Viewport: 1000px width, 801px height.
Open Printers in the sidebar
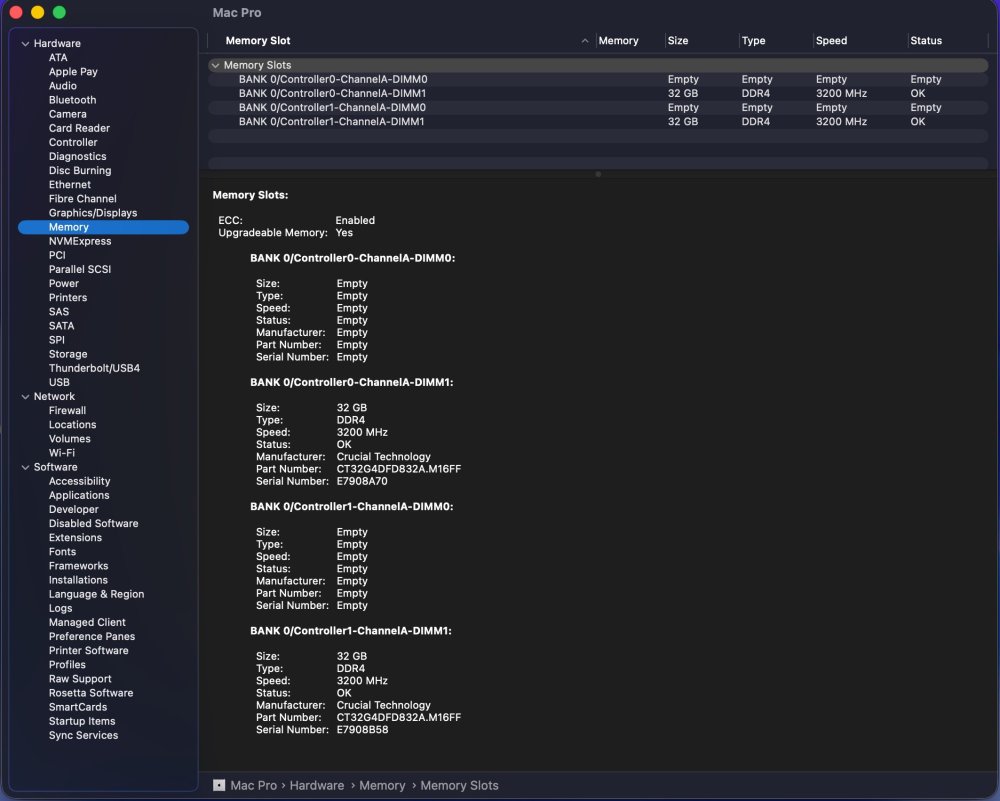pos(68,298)
